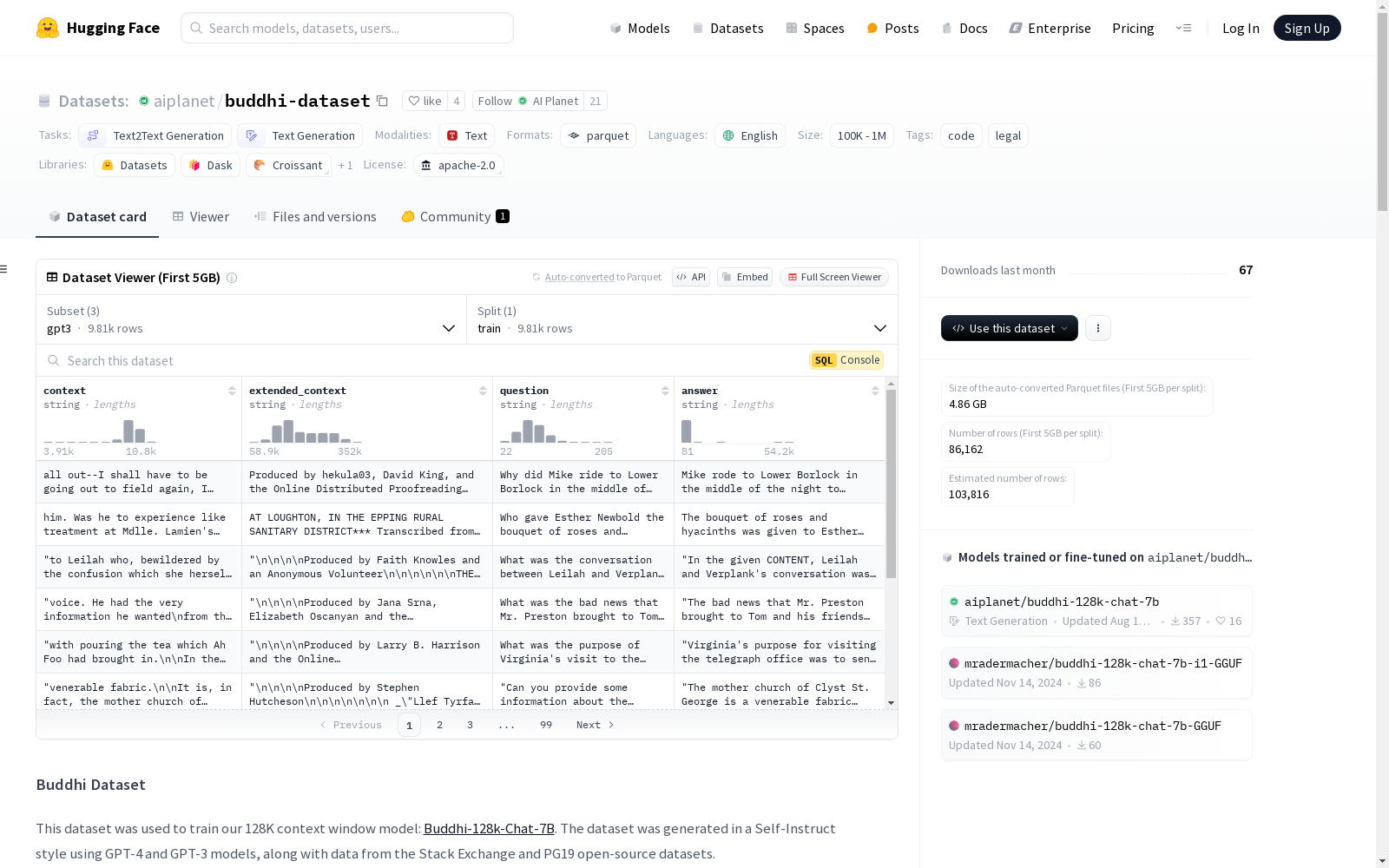Open the Embed option in Dataset Viewer
Screen dimensions: 1389x868
[745, 277]
